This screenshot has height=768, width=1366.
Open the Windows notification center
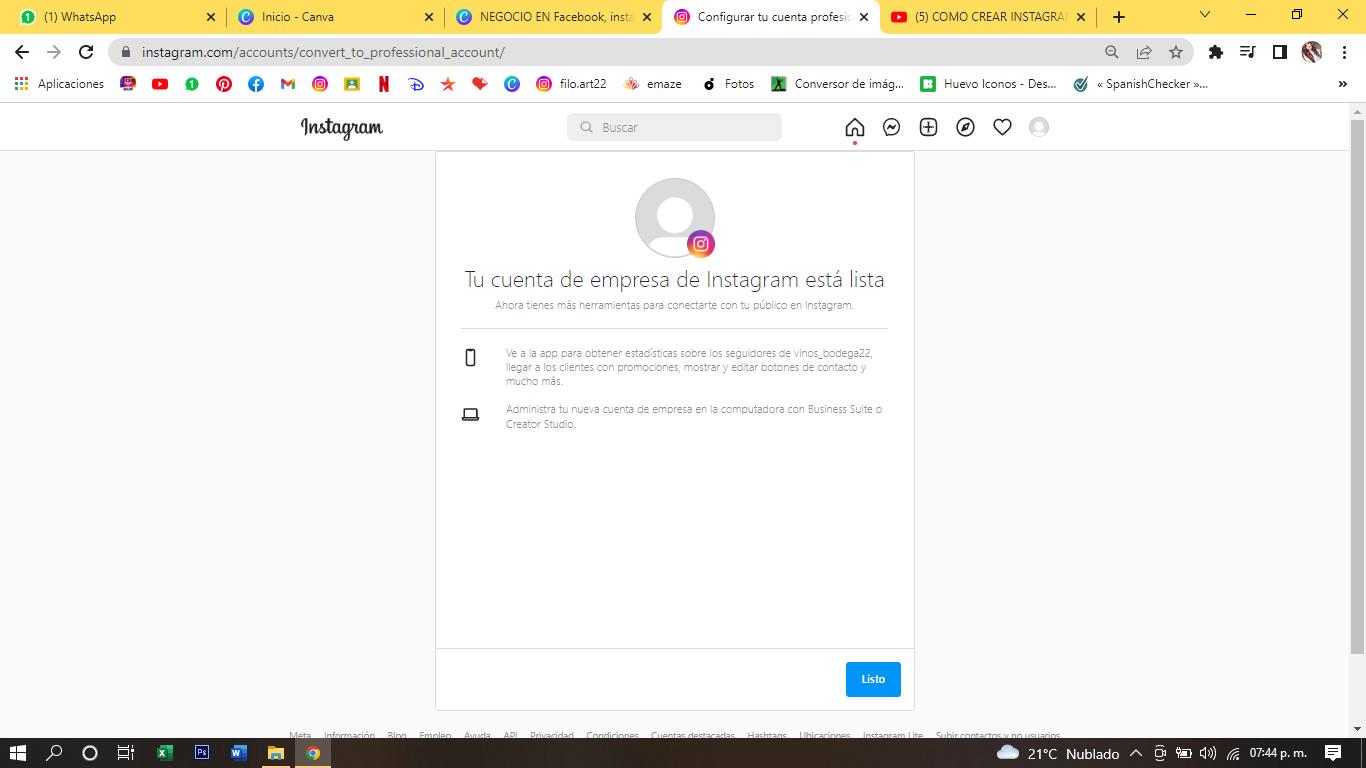pyautogui.click(x=1333, y=753)
